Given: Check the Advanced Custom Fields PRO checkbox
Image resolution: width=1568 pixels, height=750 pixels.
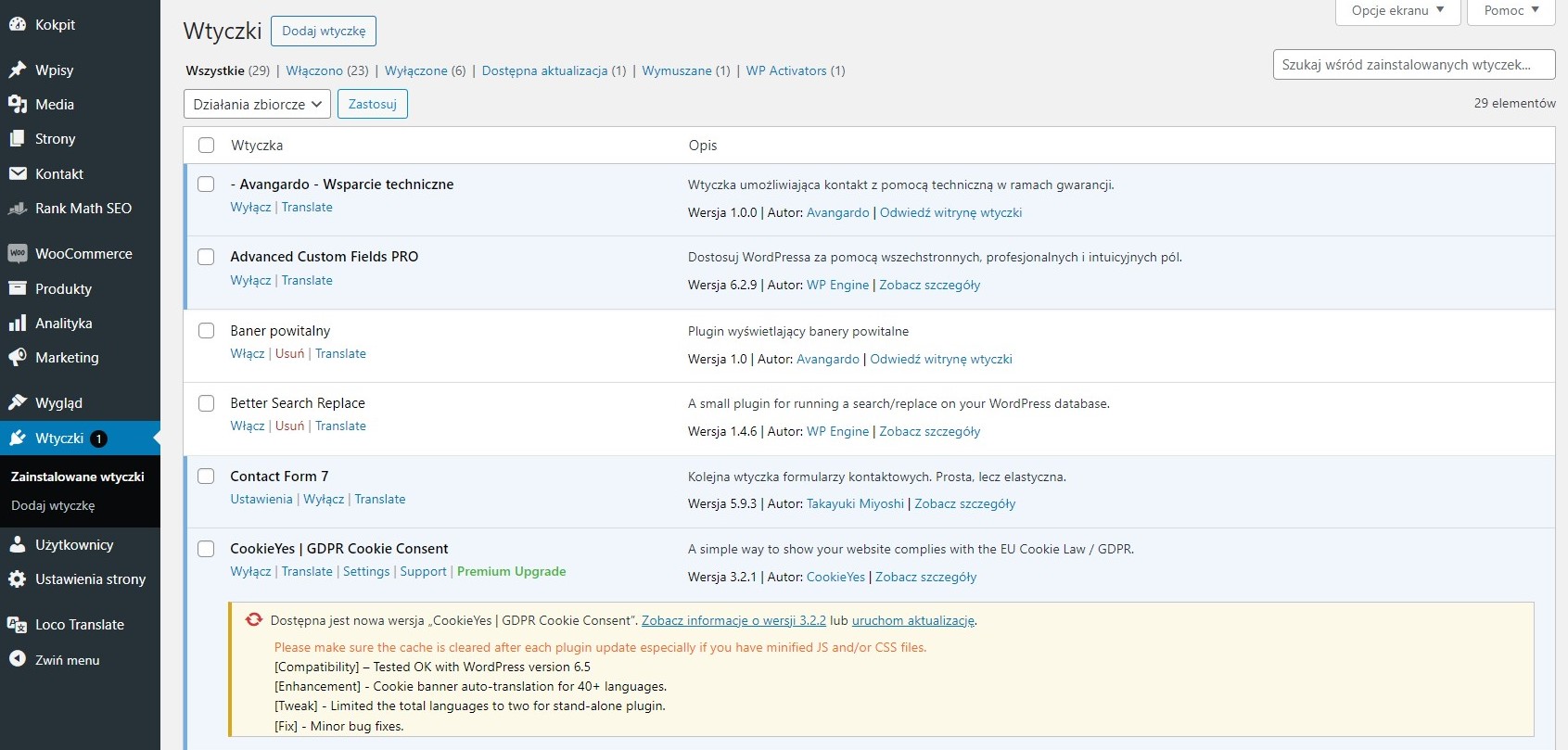Looking at the screenshot, I should click(206, 257).
